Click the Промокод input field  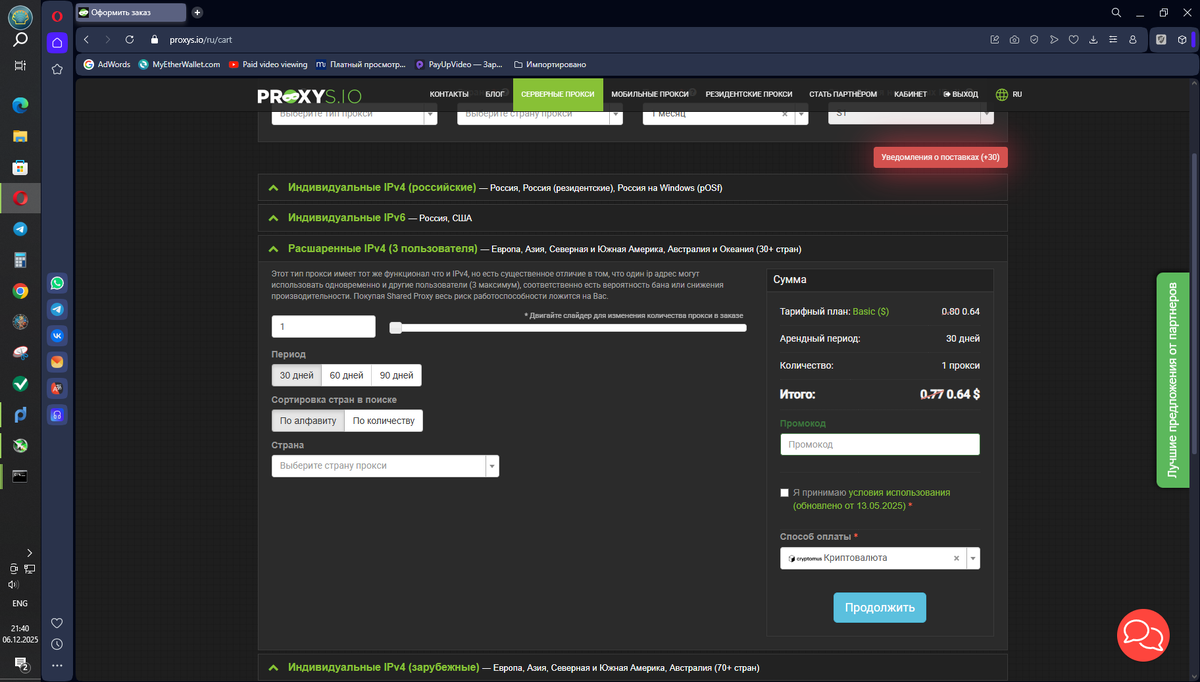pos(880,444)
